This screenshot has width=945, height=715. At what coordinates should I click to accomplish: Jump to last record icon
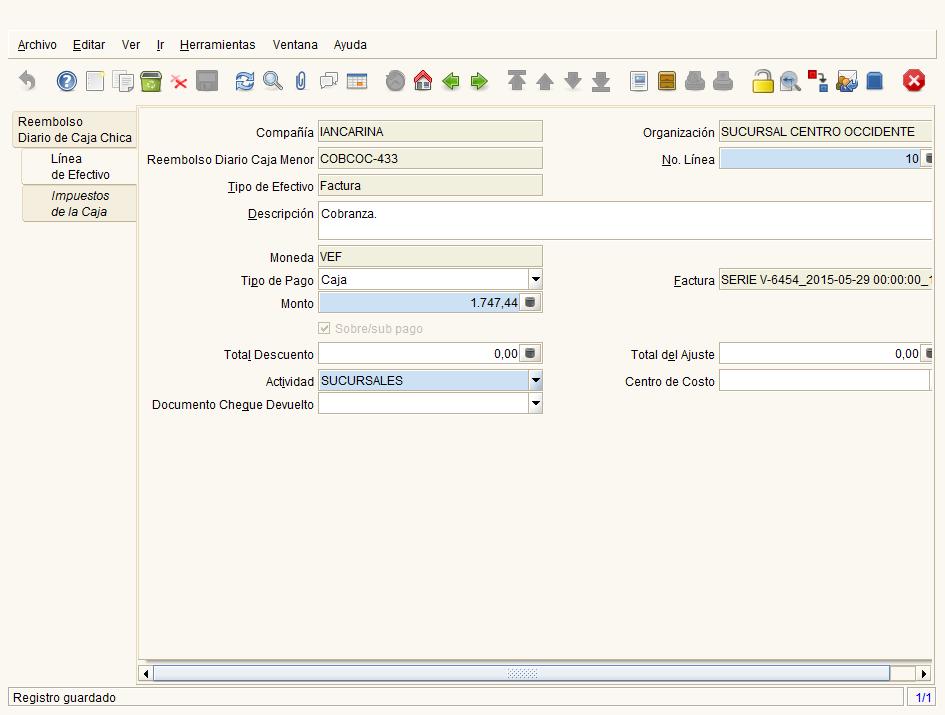tap(601, 81)
